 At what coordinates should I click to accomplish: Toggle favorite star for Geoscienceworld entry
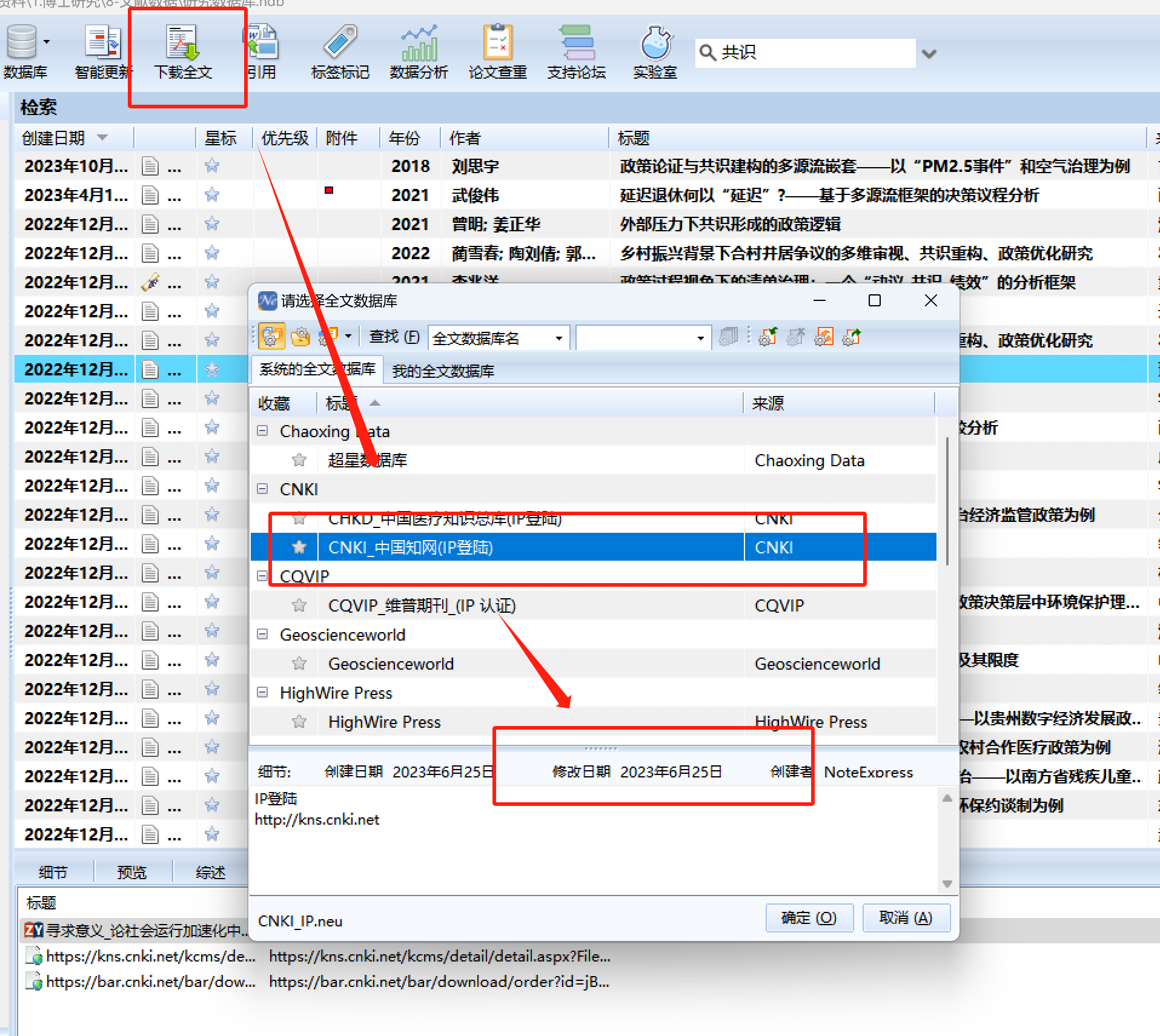point(299,664)
